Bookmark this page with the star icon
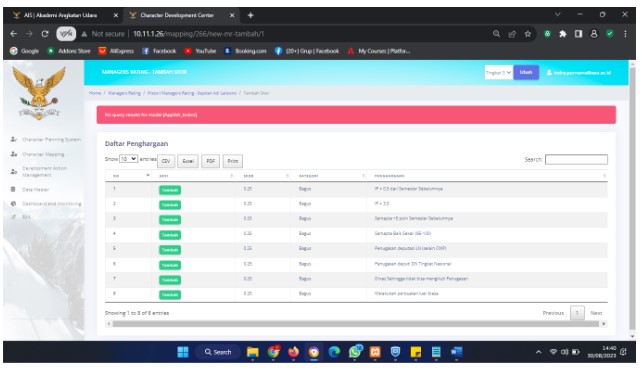This screenshot has width=642, height=375. coord(528,34)
